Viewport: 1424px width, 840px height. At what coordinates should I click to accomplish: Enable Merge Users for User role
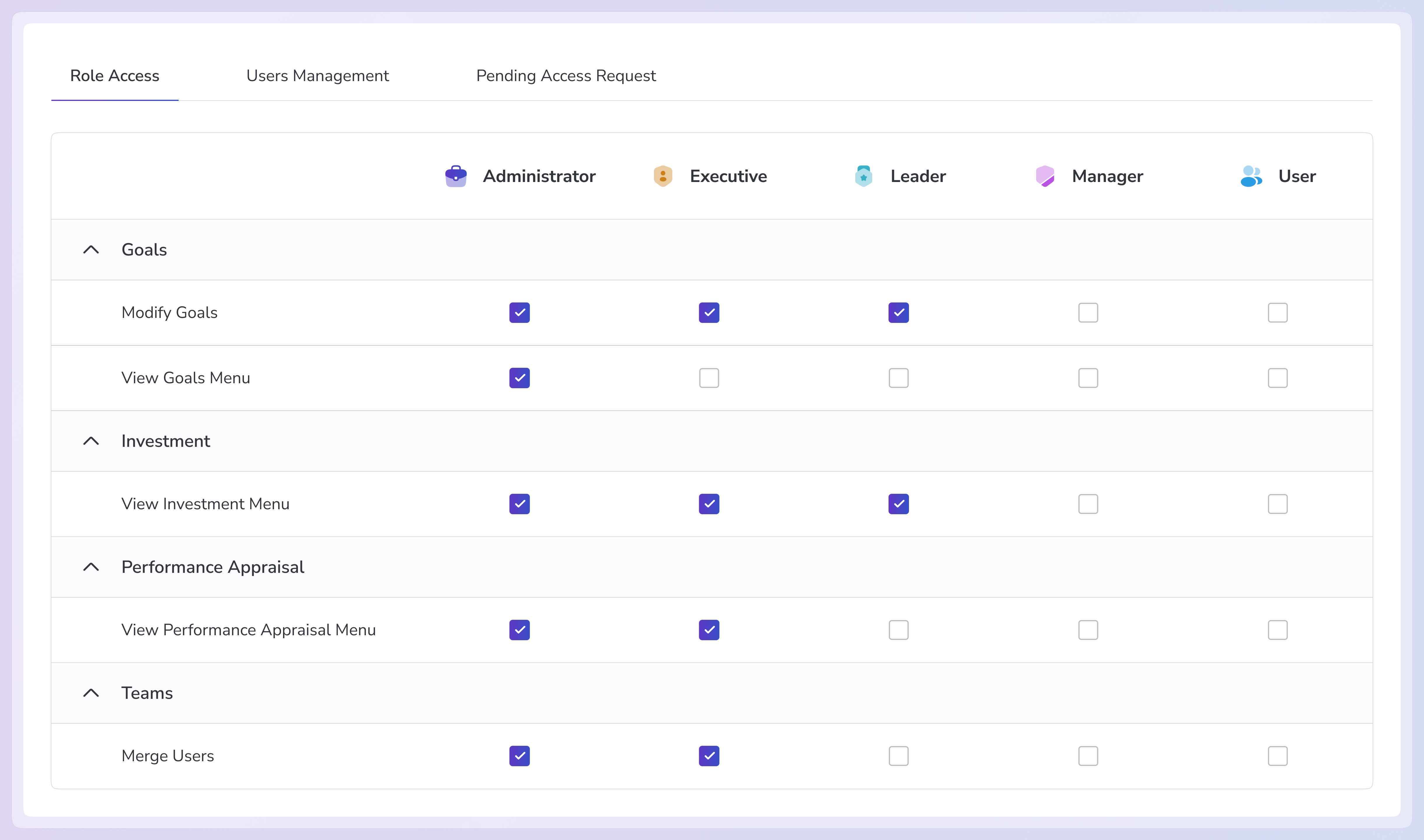[x=1277, y=756]
